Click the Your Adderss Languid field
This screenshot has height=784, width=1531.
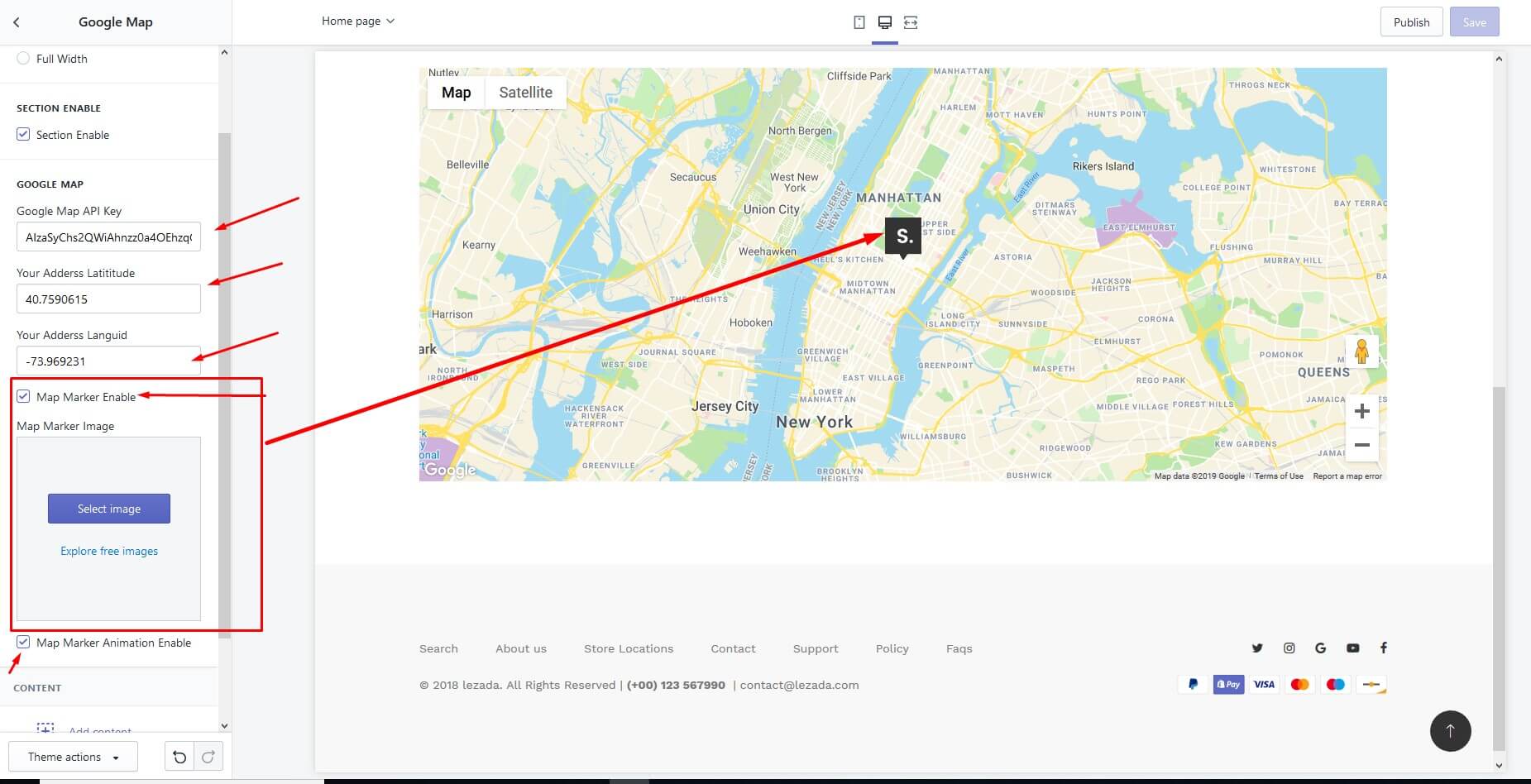[x=108, y=361]
